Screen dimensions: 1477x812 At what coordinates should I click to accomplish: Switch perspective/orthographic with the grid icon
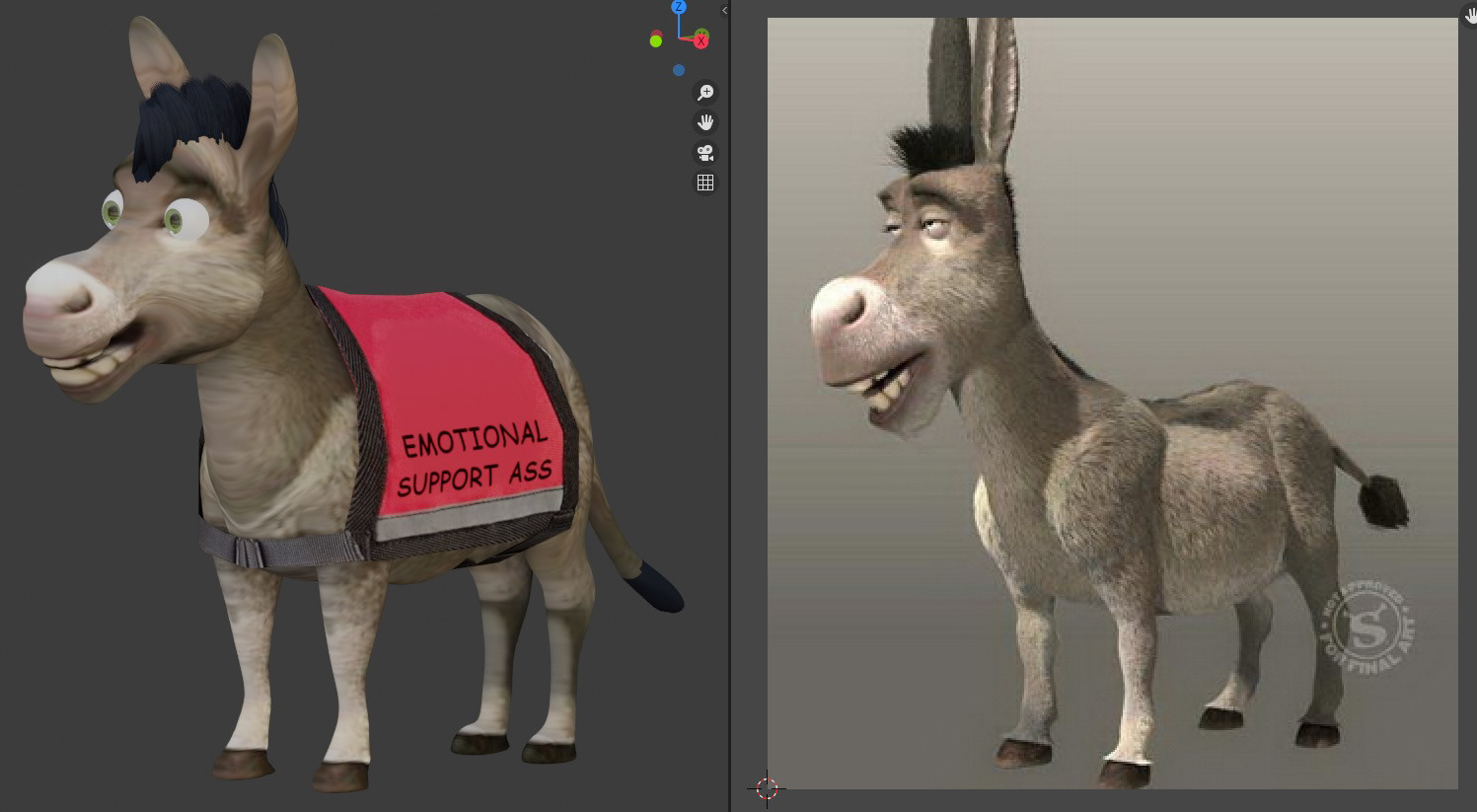click(x=705, y=183)
